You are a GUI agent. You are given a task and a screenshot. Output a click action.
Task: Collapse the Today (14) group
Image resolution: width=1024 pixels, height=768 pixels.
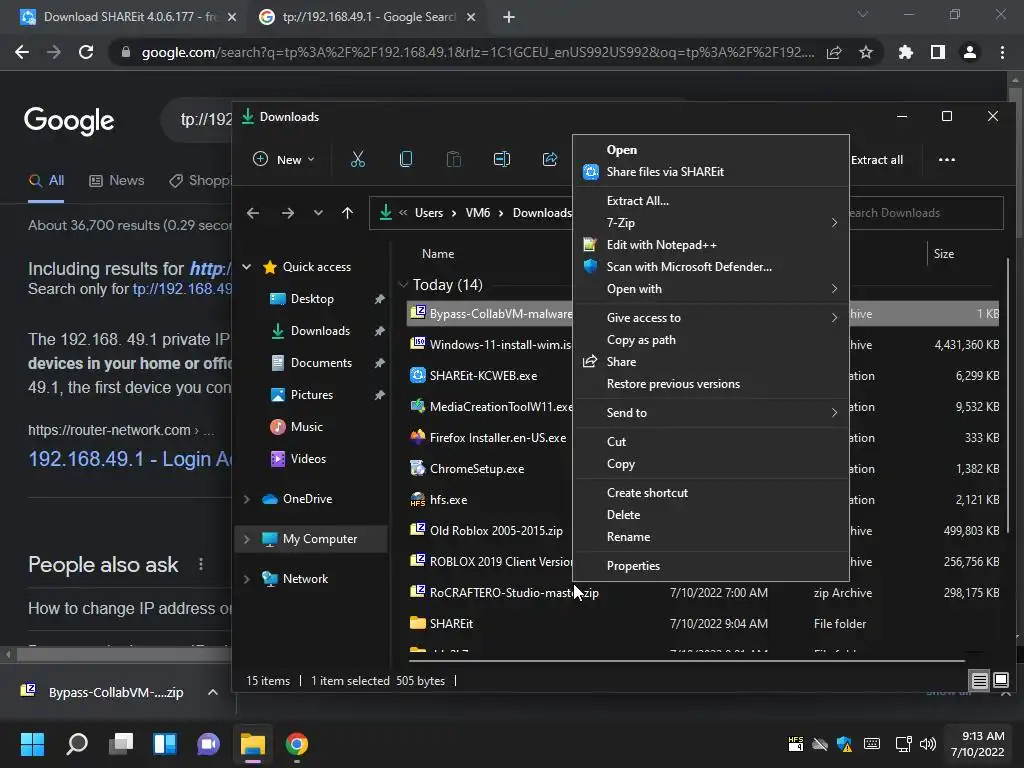point(403,285)
